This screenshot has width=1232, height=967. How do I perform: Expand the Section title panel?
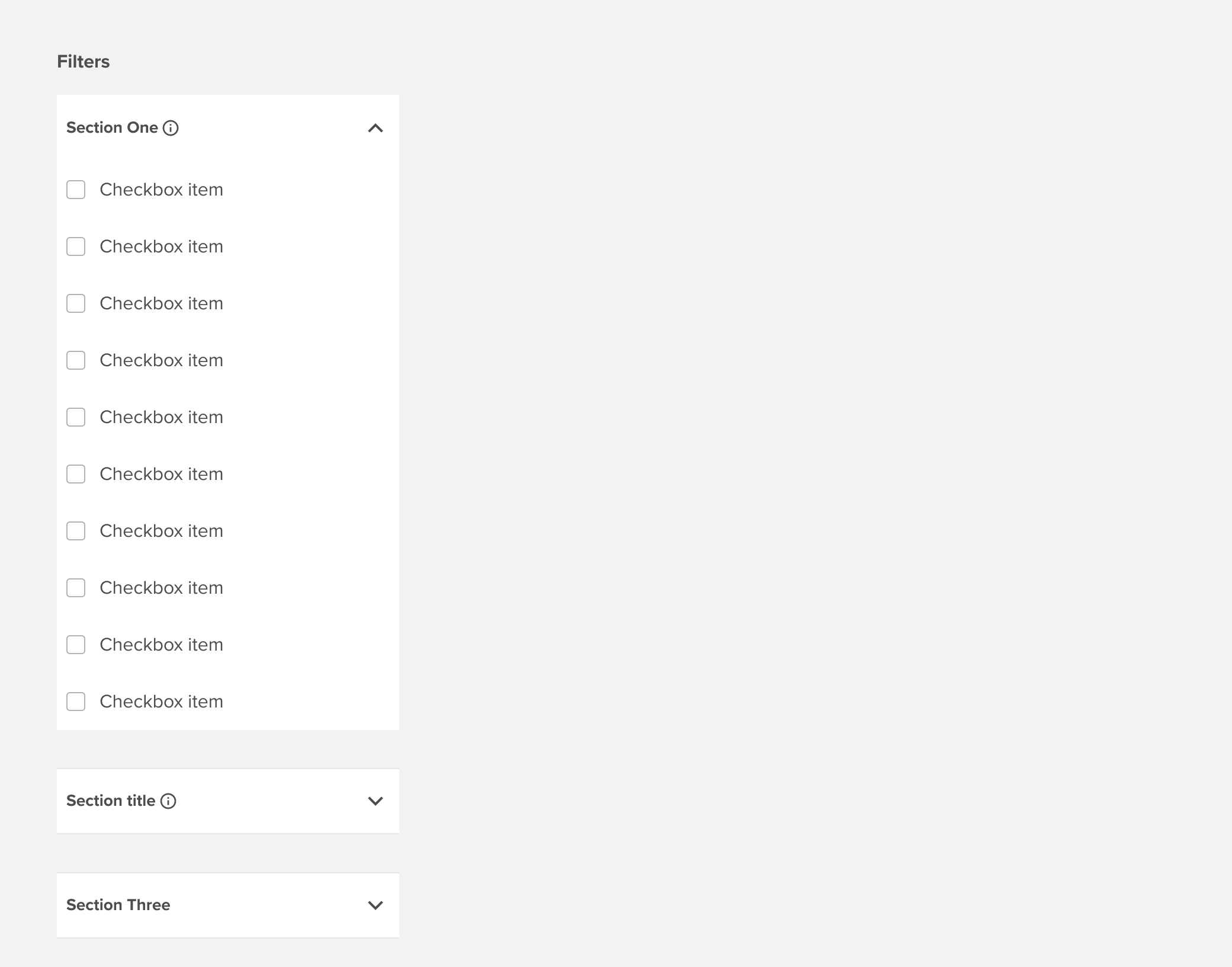click(x=374, y=801)
